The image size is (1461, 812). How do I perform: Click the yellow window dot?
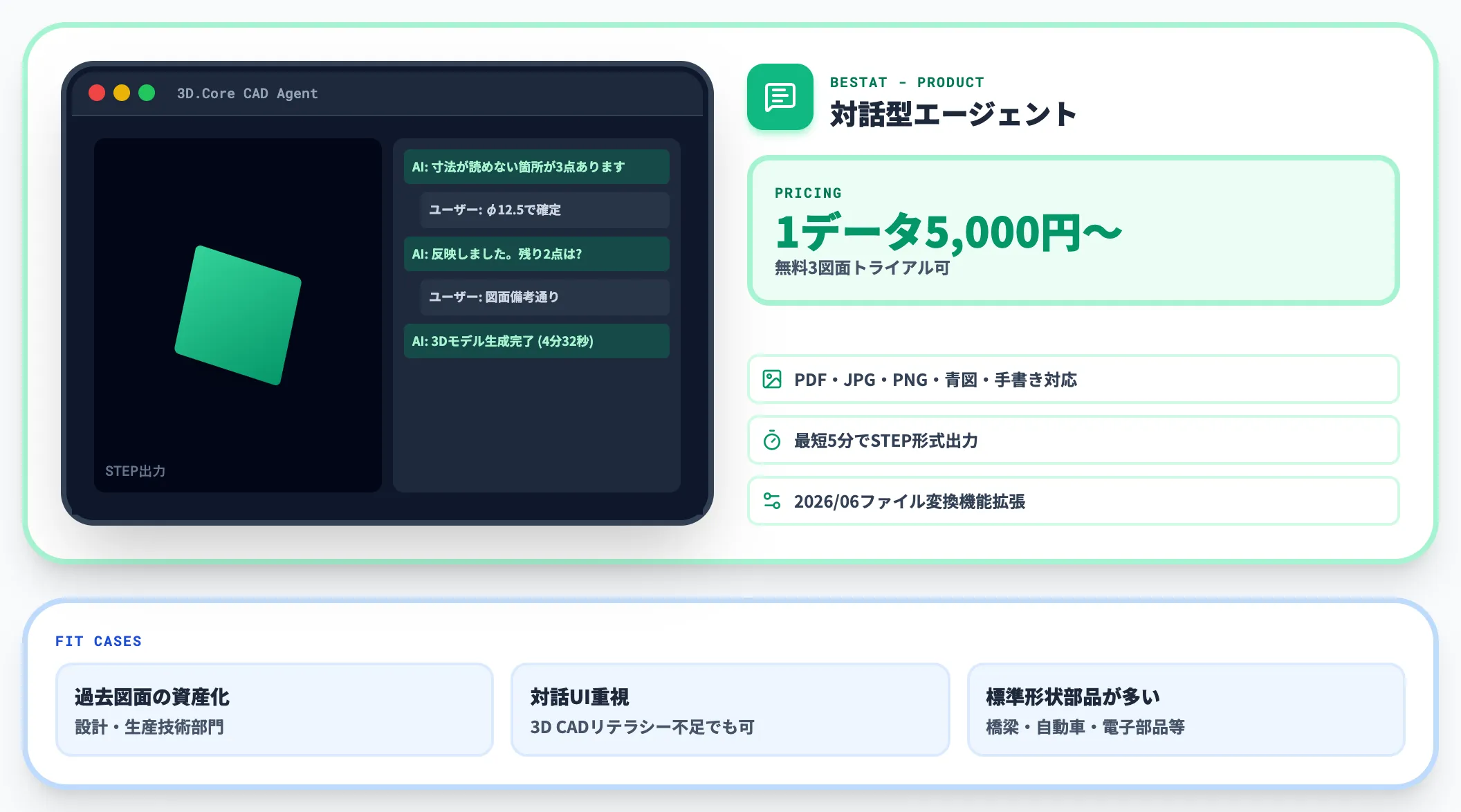[x=122, y=93]
